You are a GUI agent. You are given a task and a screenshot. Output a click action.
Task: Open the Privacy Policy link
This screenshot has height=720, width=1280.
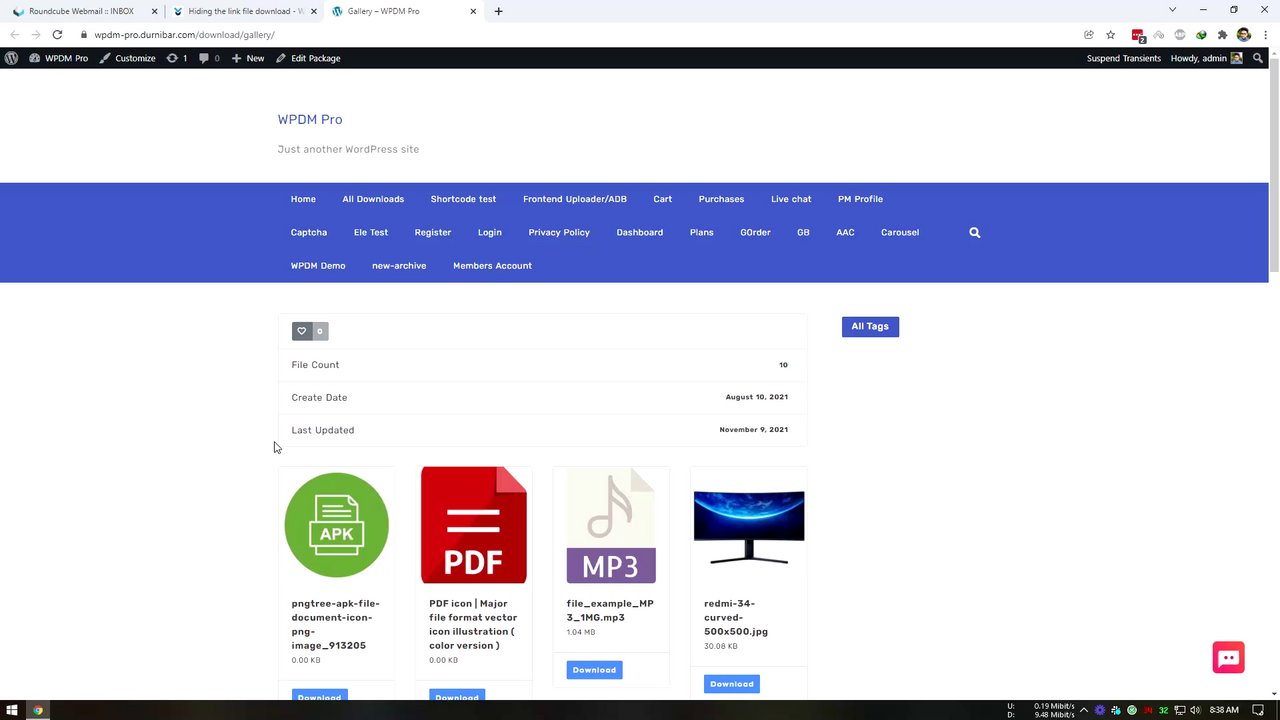pyautogui.click(x=559, y=232)
